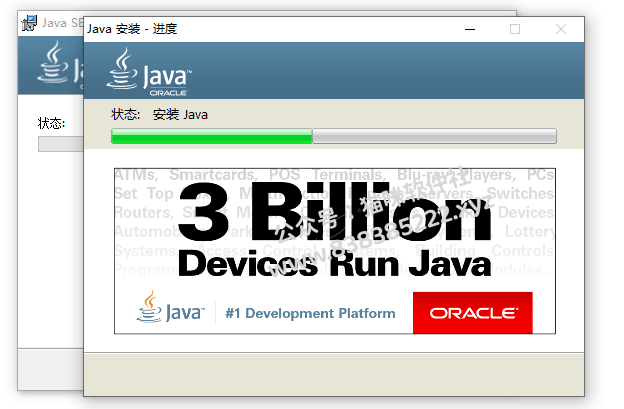This screenshot has height=409, width=624.
Task: Close the Java 安装 - 进度 window
Action: pos(561,29)
